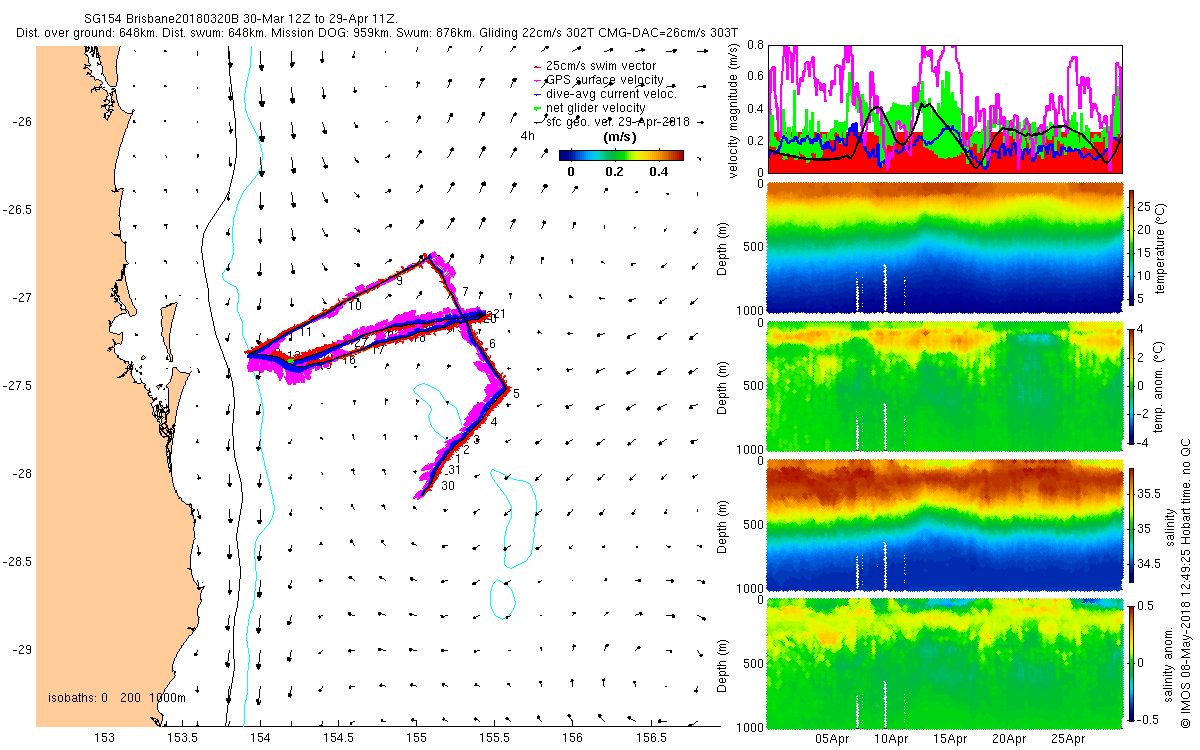Click the 'velocity magnitude (m/s)' axis label
Screen dimensions: 1200x750
(x=735, y=109)
